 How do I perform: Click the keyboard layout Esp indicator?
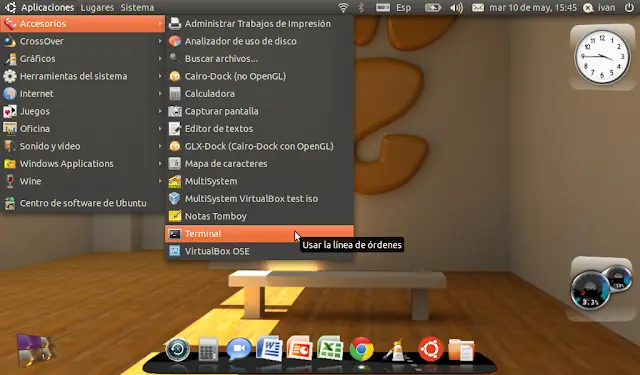[394, 7]
